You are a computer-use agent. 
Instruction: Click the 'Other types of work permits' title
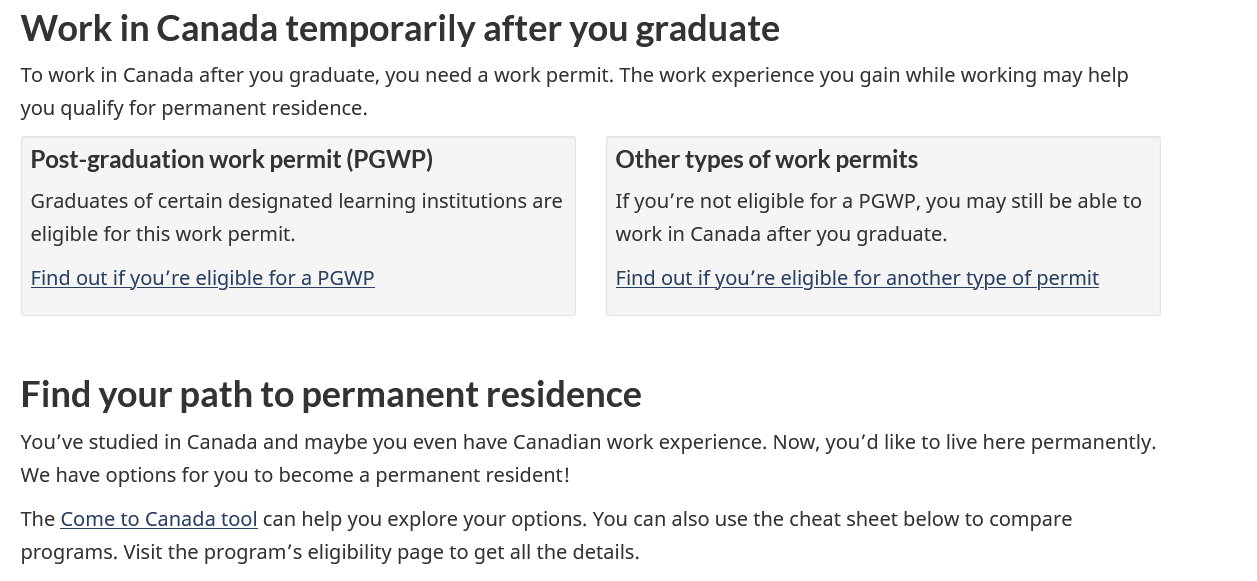click(766, 160)
